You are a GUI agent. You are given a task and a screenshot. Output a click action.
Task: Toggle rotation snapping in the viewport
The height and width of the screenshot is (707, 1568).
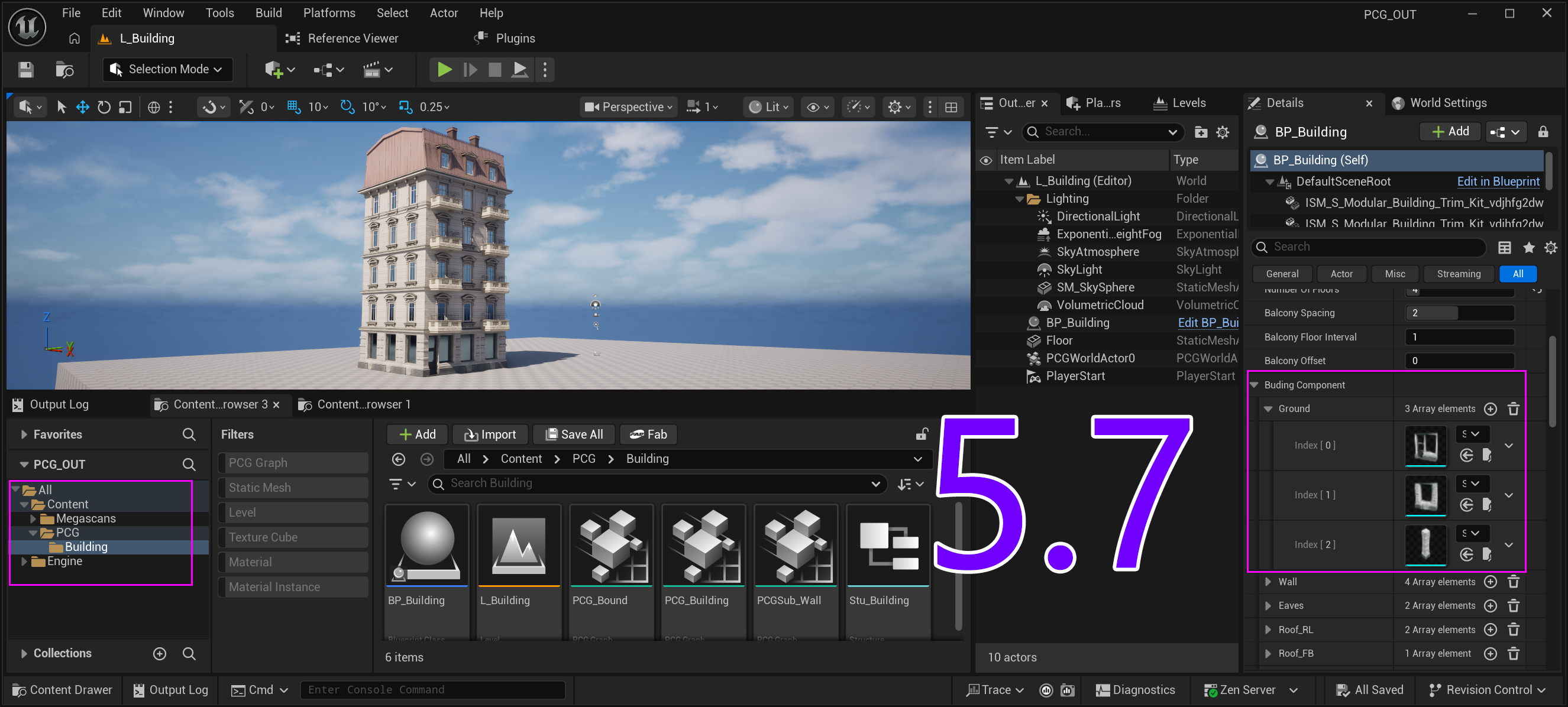347,107
